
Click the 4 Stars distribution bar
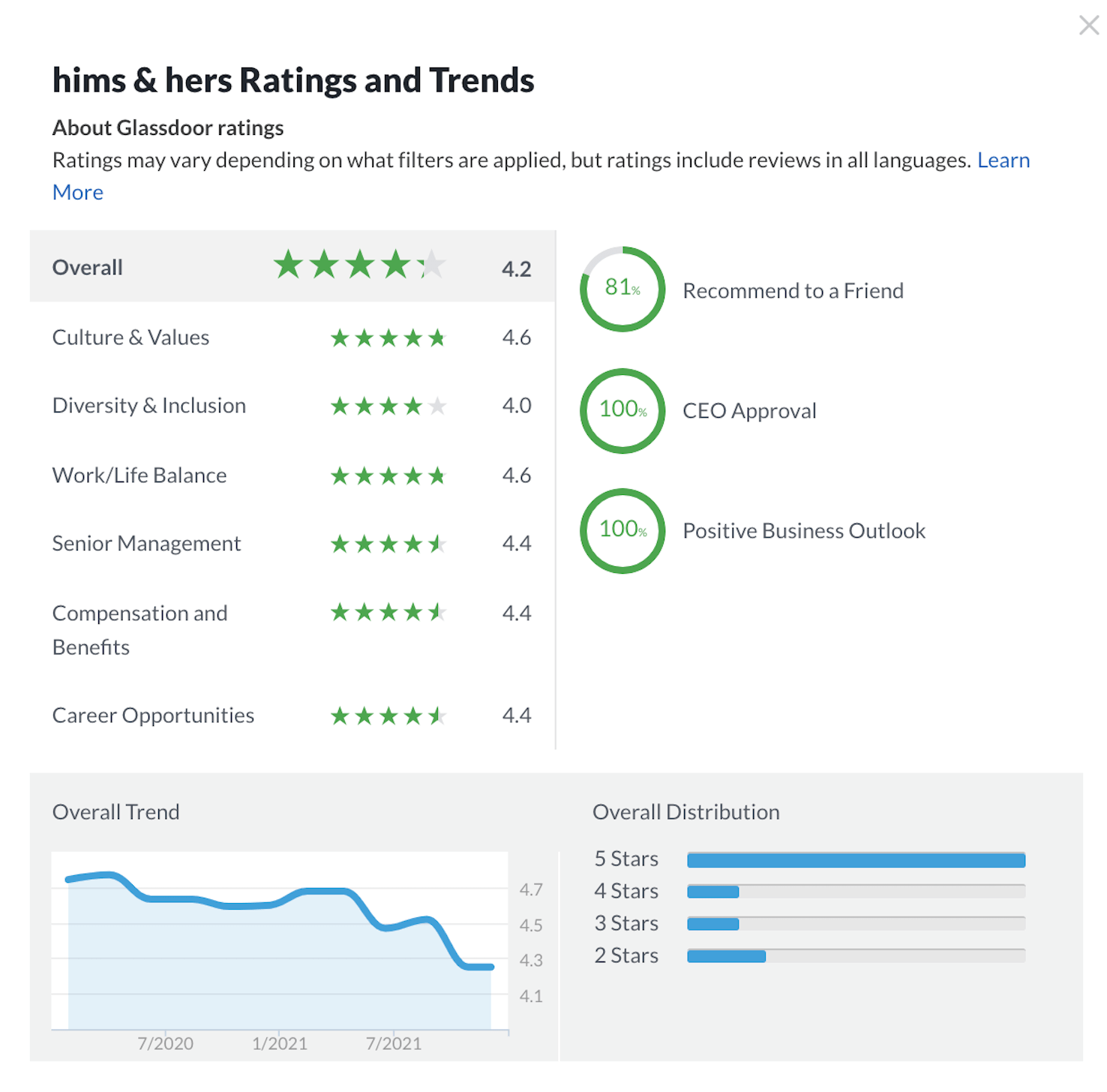(x=856, y=892)
